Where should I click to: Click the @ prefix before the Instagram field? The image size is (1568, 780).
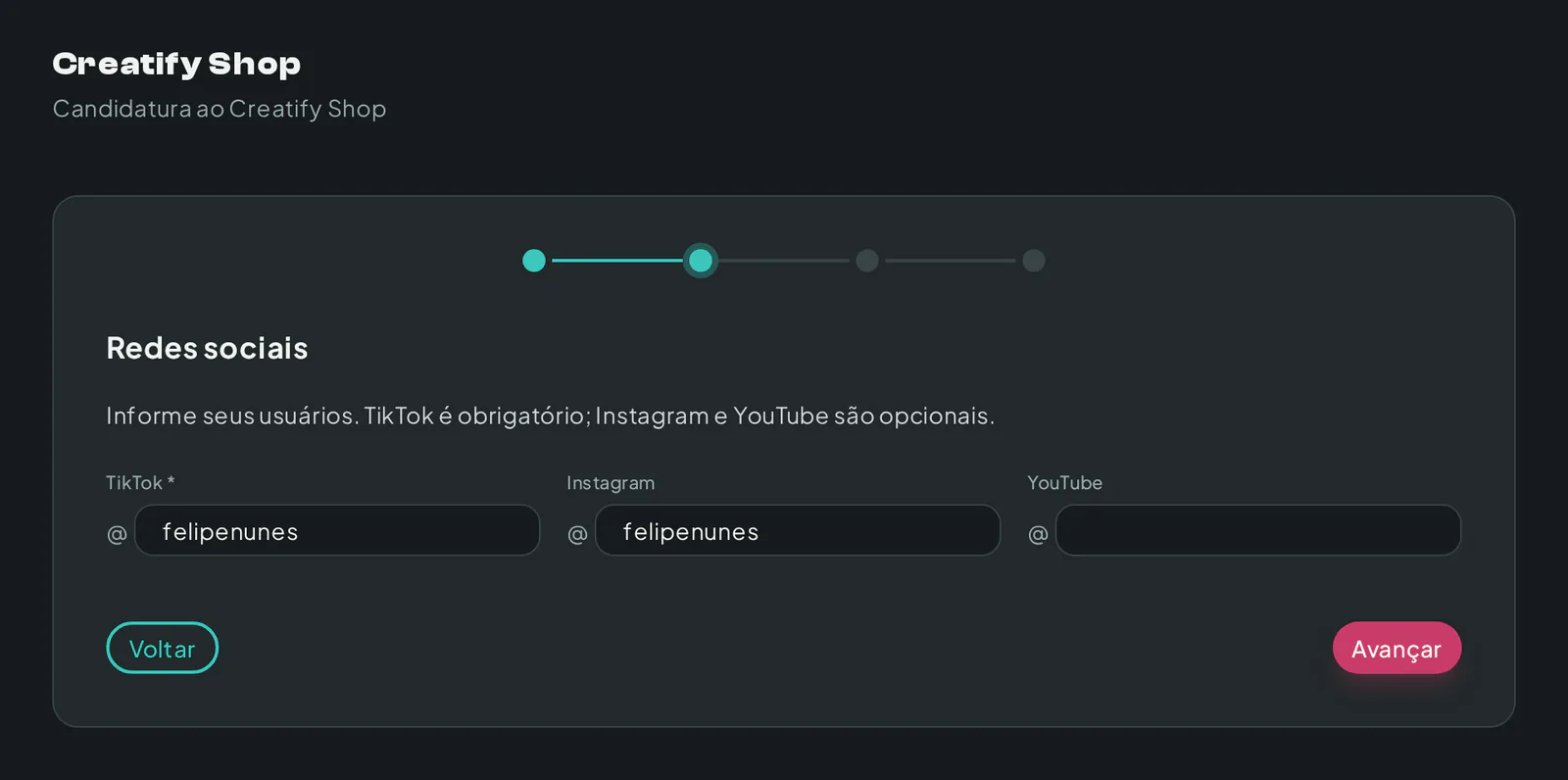[x=577, y=534]
